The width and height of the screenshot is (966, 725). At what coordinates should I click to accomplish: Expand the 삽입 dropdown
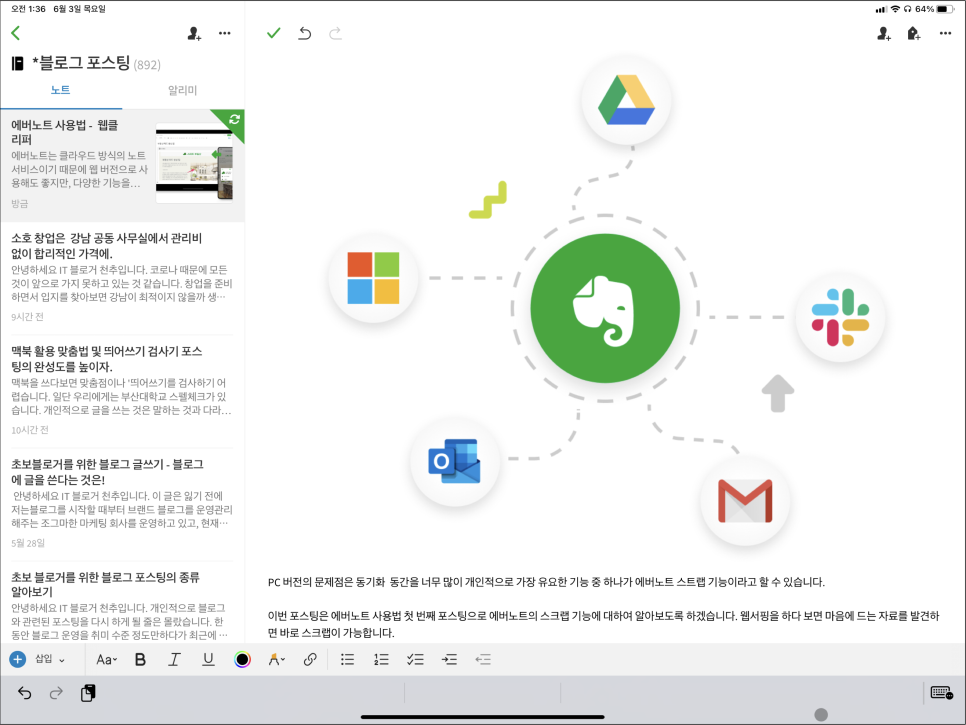[50, 660]
